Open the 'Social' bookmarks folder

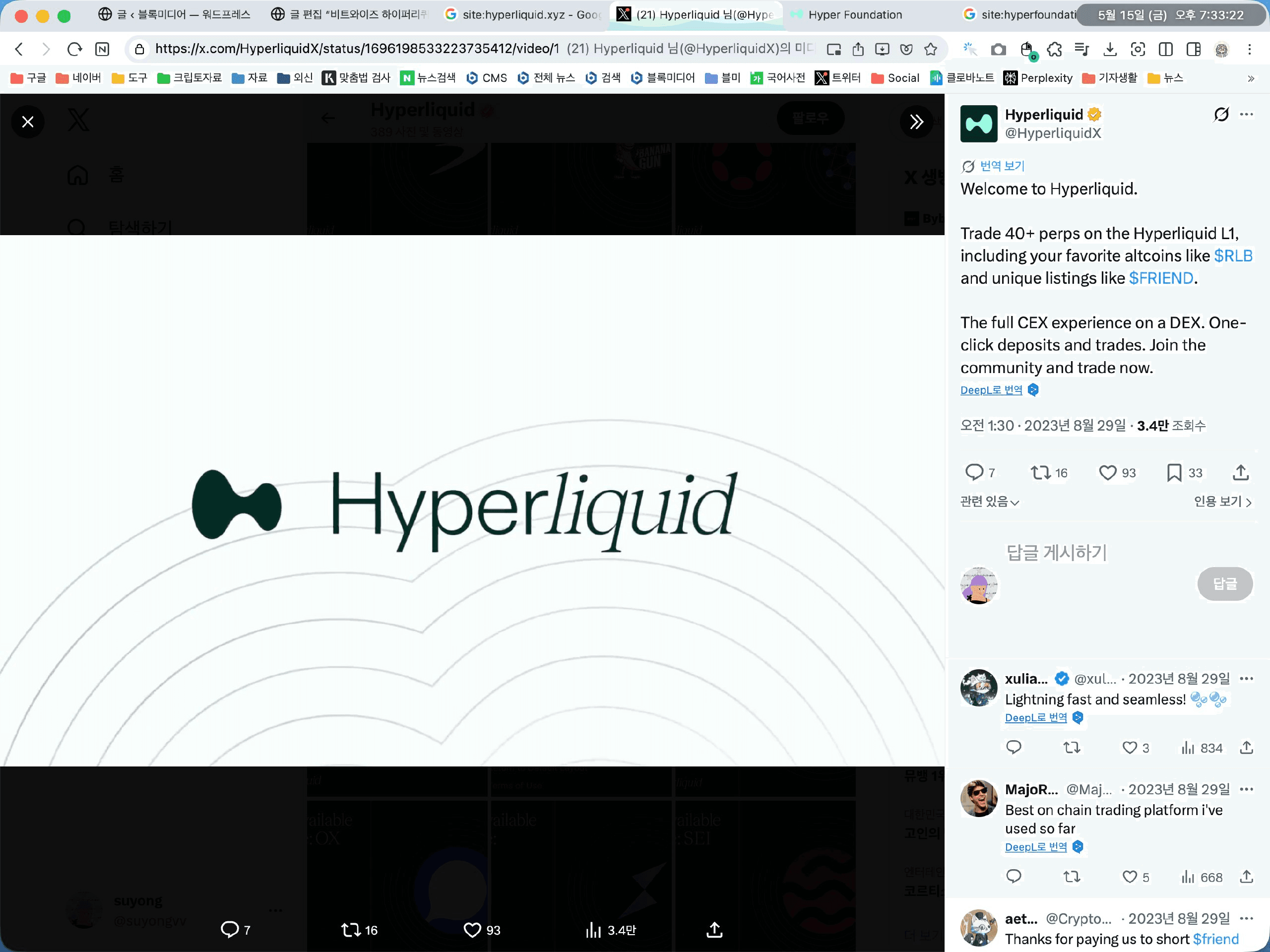click(x=895, y=77)
